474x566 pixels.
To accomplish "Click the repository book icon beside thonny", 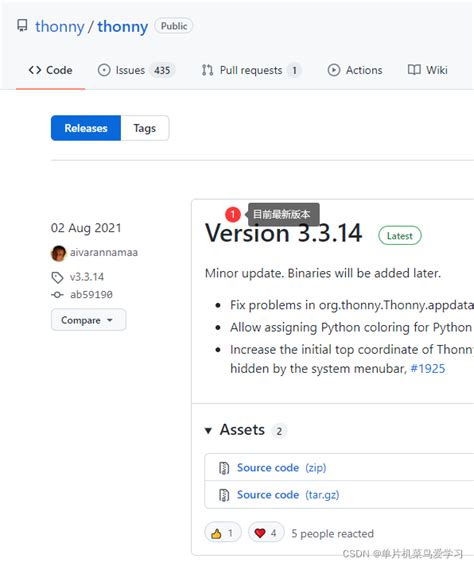I will [22, 26].
